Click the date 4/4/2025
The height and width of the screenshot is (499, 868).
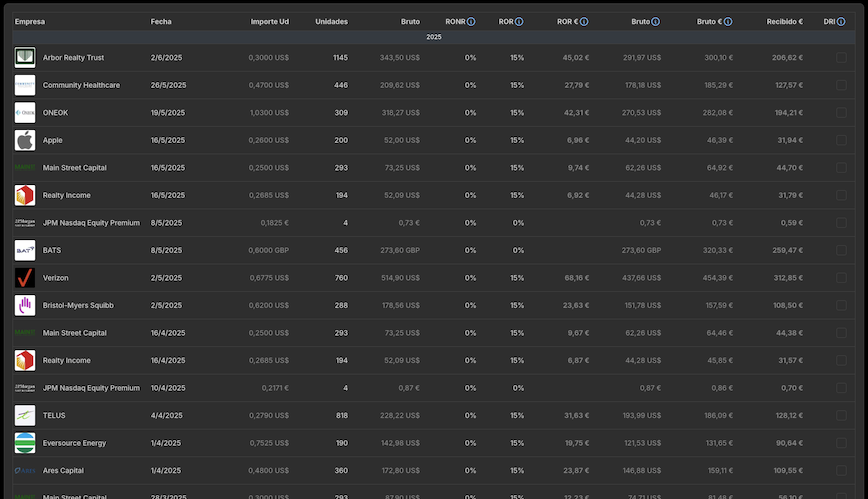tap(166, 415)
